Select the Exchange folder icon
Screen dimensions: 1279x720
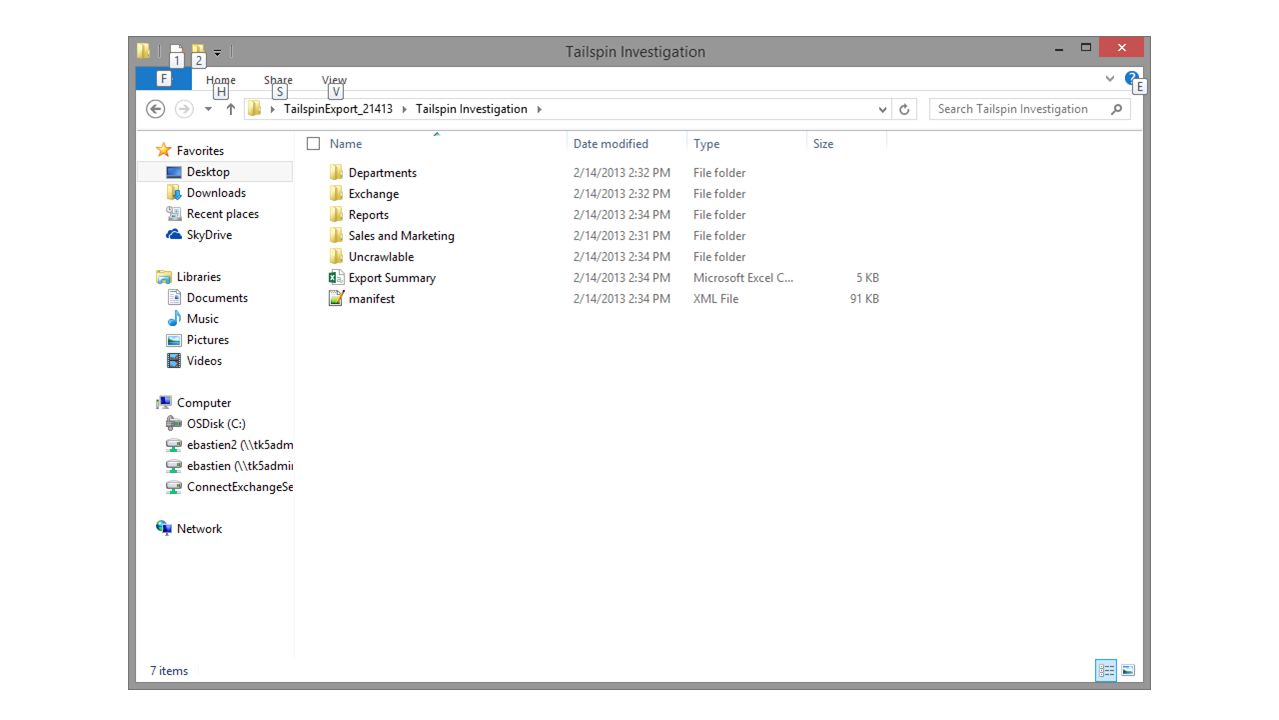click(337, 194)
